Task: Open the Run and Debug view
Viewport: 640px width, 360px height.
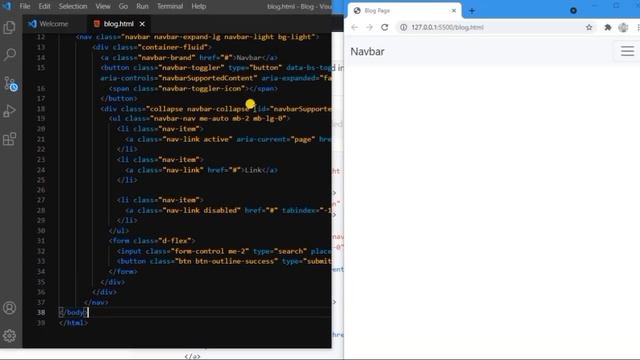Action: (x=9, y=111)
